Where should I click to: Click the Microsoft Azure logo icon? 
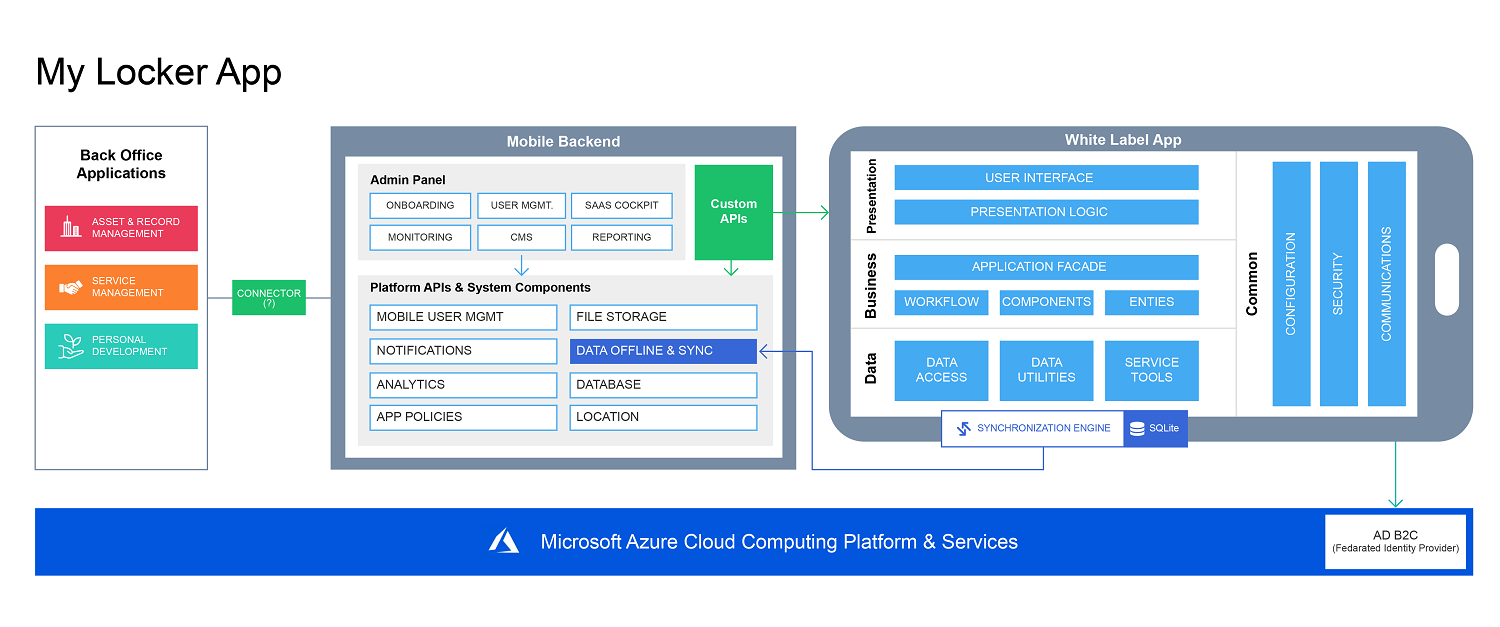click(504, 541)
